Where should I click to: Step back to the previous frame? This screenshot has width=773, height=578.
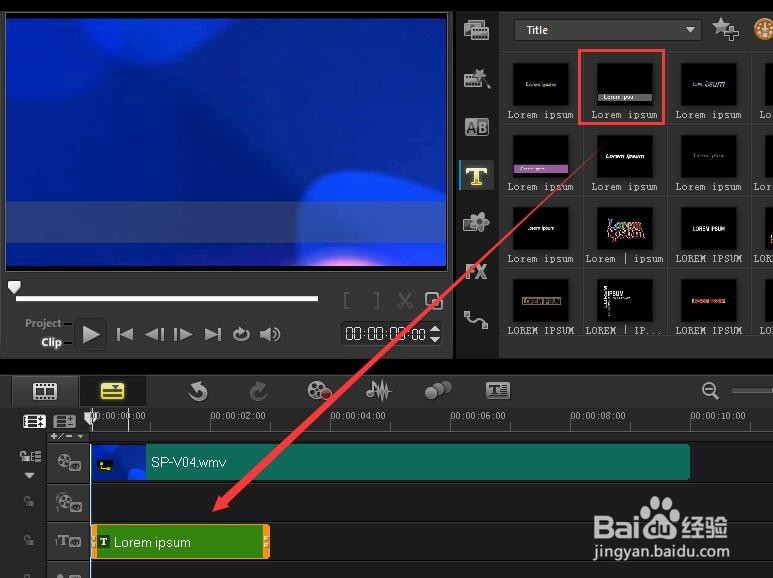pos(154,334)
